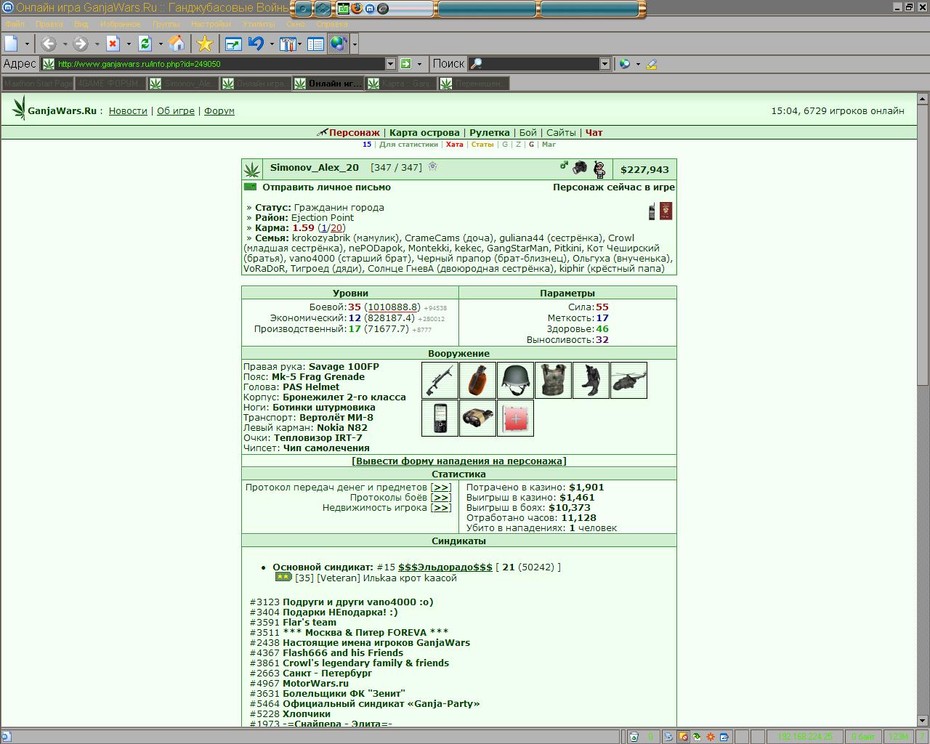Switch to the GAME ФОРУМ tab

click(110, 84)
